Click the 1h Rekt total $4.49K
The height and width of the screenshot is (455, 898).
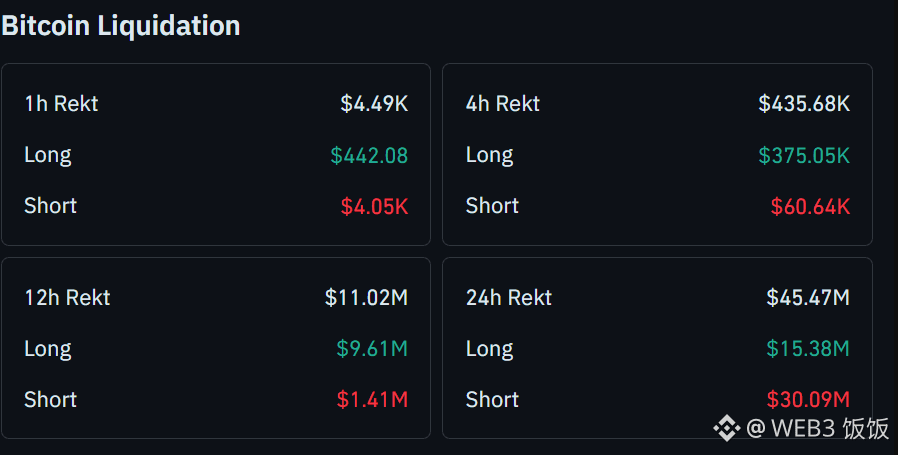click(x=374, y=104)
